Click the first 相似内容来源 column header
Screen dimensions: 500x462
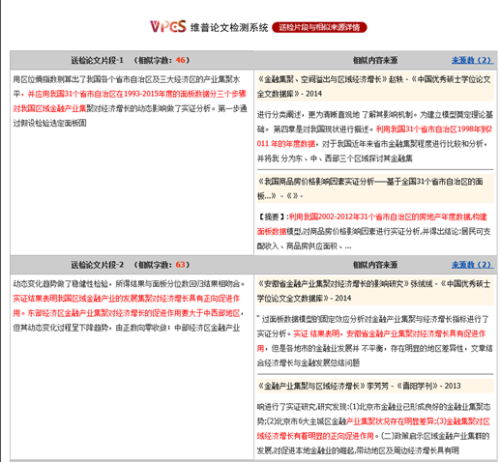(x=375, y=60)
